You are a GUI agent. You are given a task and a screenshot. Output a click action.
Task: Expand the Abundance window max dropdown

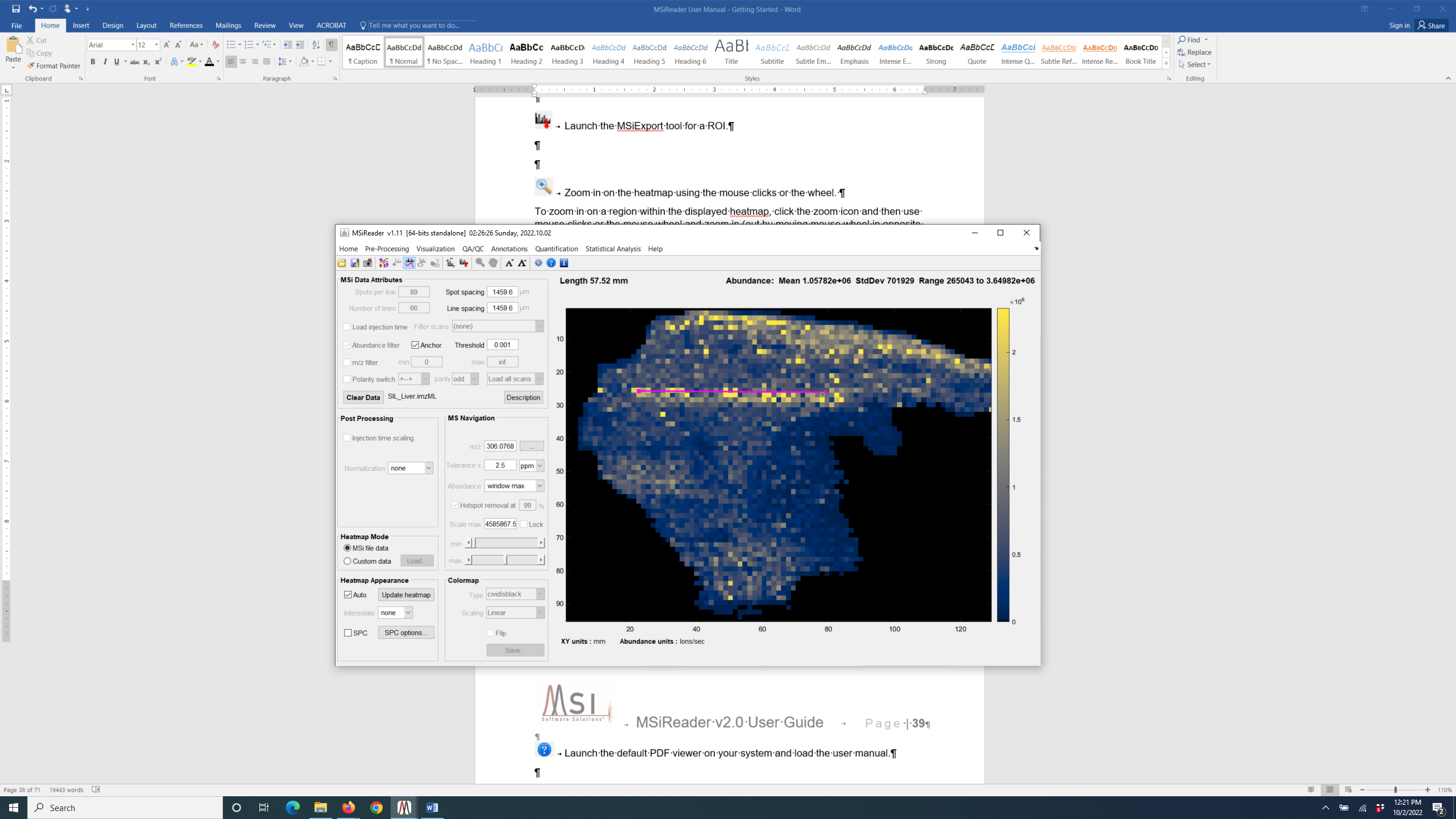click(x=514, y=486)
